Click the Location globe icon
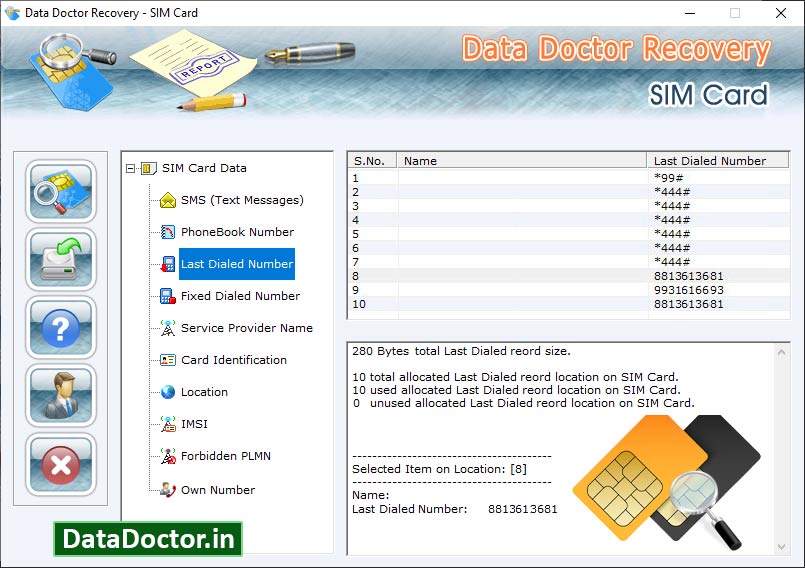The width and height of the screenshot is (805, 568). pos(167,392)
